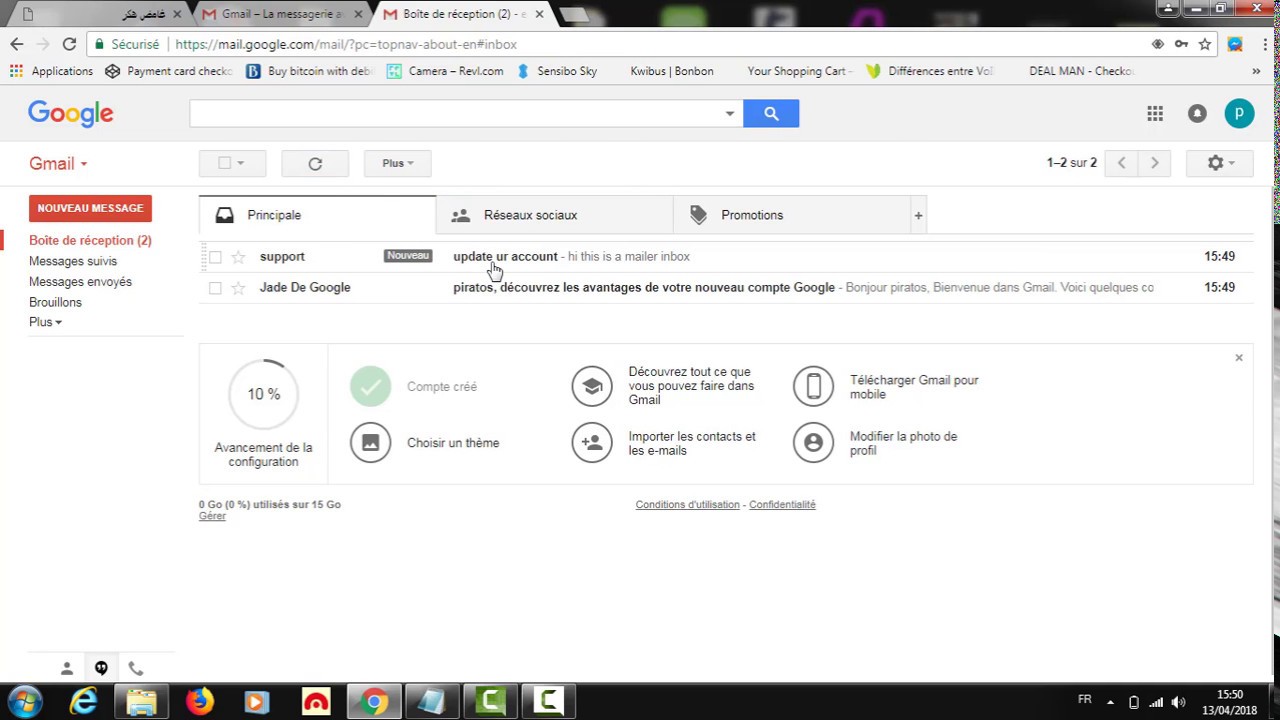Open Messages suivis folder
Screen dimensions: 1280x720
(x=73, y=261)
